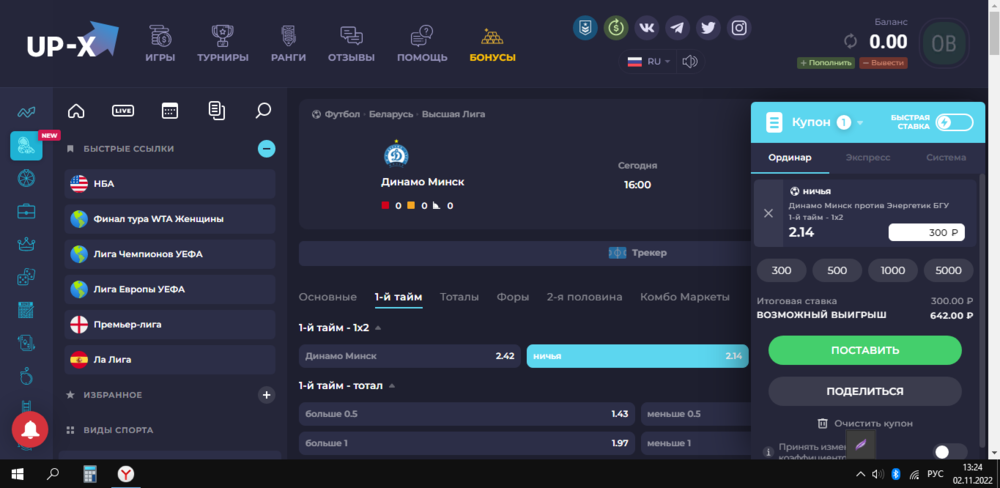
Task: Open the sportsbook search magnifier
Action: [x=263, y=110]
